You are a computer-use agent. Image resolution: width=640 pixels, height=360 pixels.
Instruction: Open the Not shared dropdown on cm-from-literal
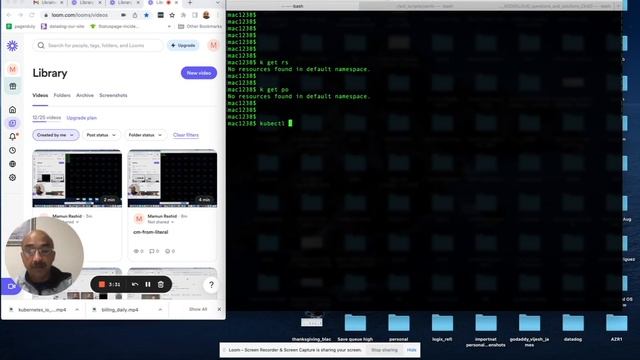[x=160, y=222]
